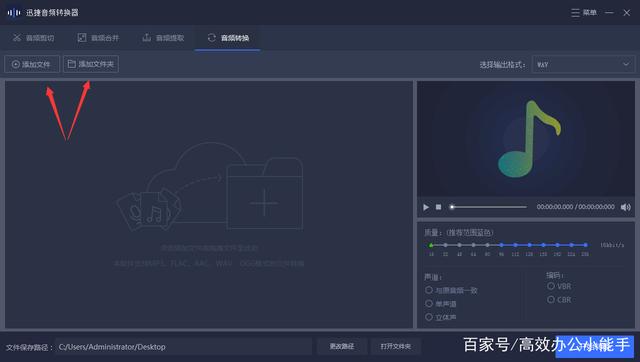
Task: Click the 添加文件夹 button
Action: point(91,64)
